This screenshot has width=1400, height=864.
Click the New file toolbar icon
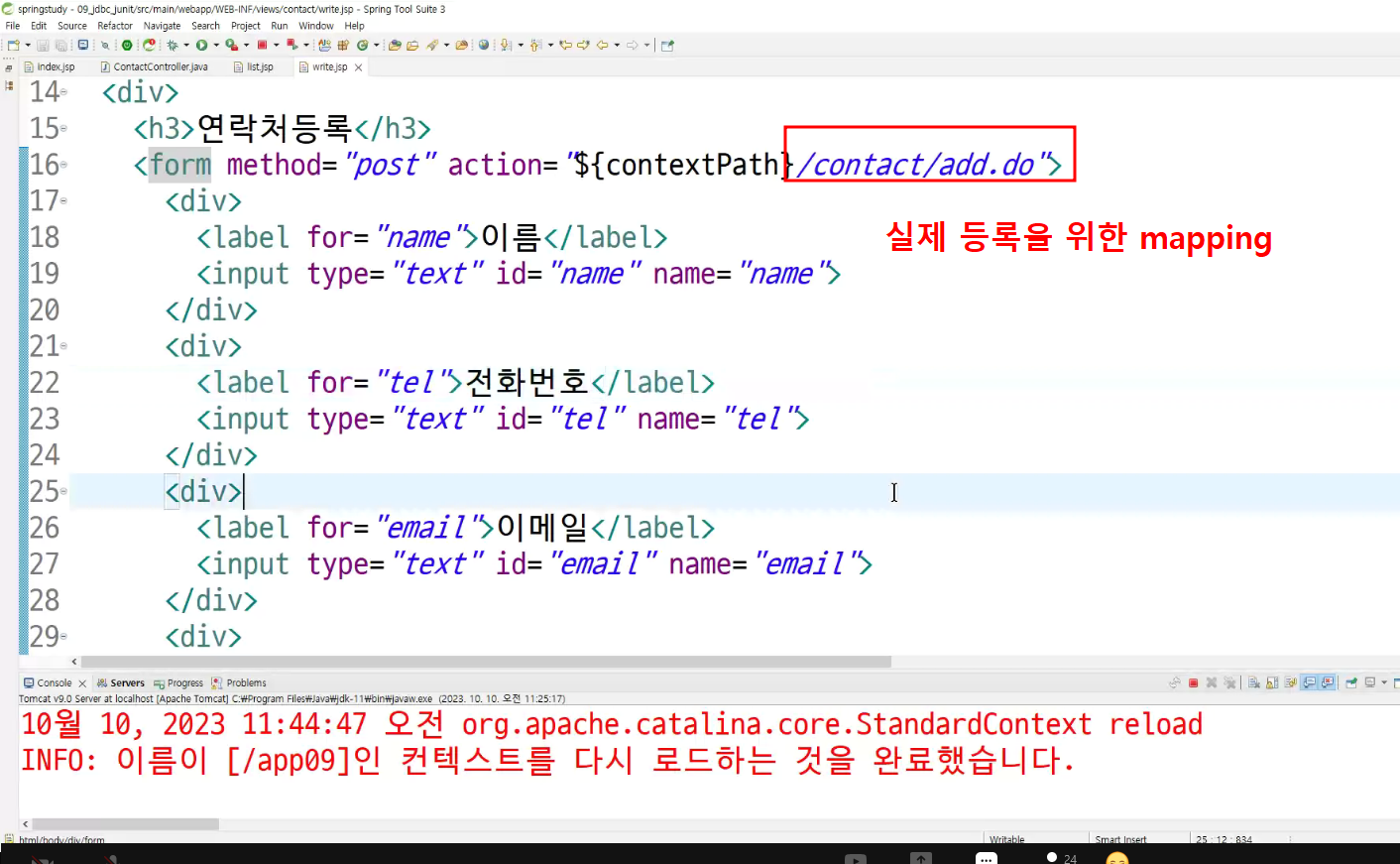click(13, 45)
